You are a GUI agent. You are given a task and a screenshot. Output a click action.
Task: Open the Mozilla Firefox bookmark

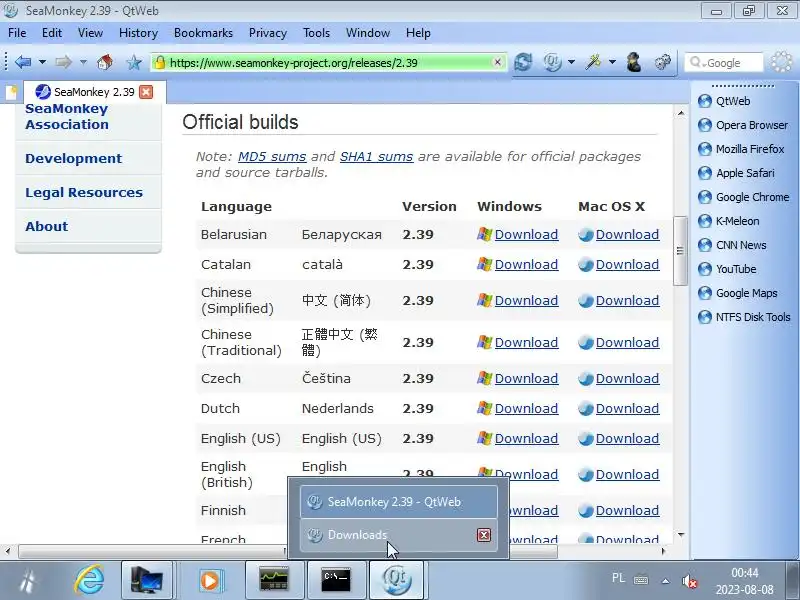pyautogui.click(x=741, y=149)
